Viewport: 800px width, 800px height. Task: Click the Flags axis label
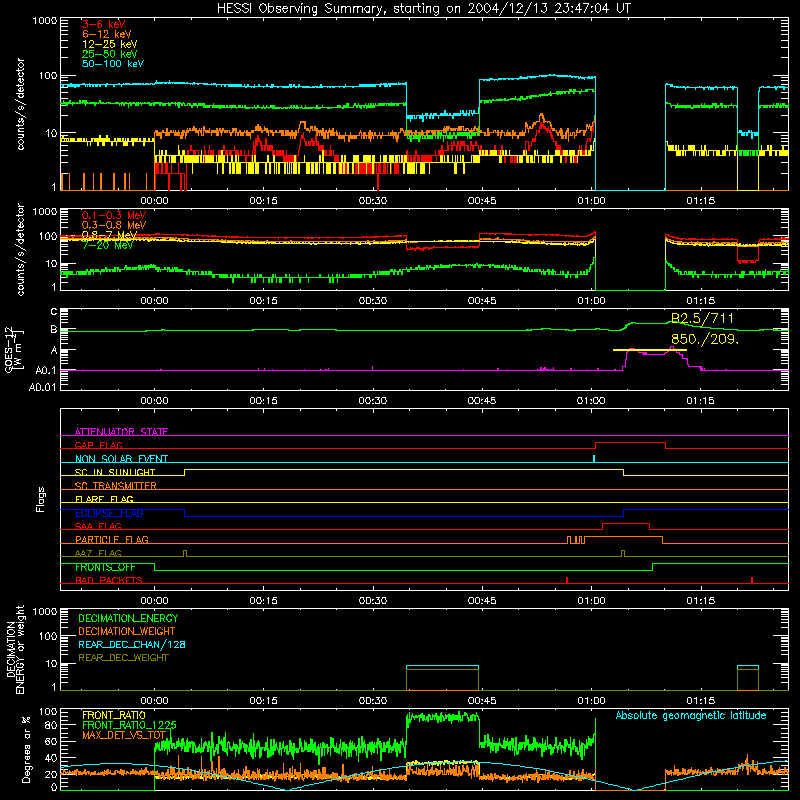40,499
